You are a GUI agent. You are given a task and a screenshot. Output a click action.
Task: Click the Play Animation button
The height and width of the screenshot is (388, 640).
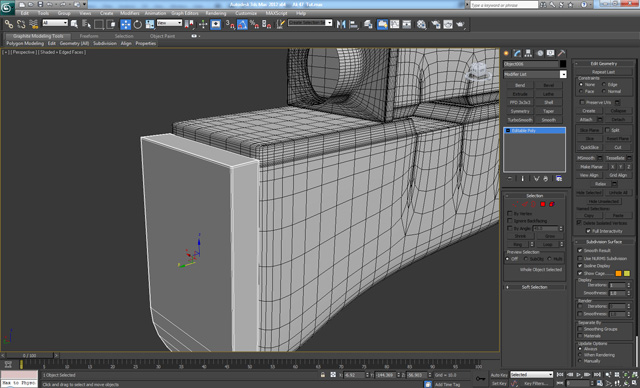(x=578, y=375)
